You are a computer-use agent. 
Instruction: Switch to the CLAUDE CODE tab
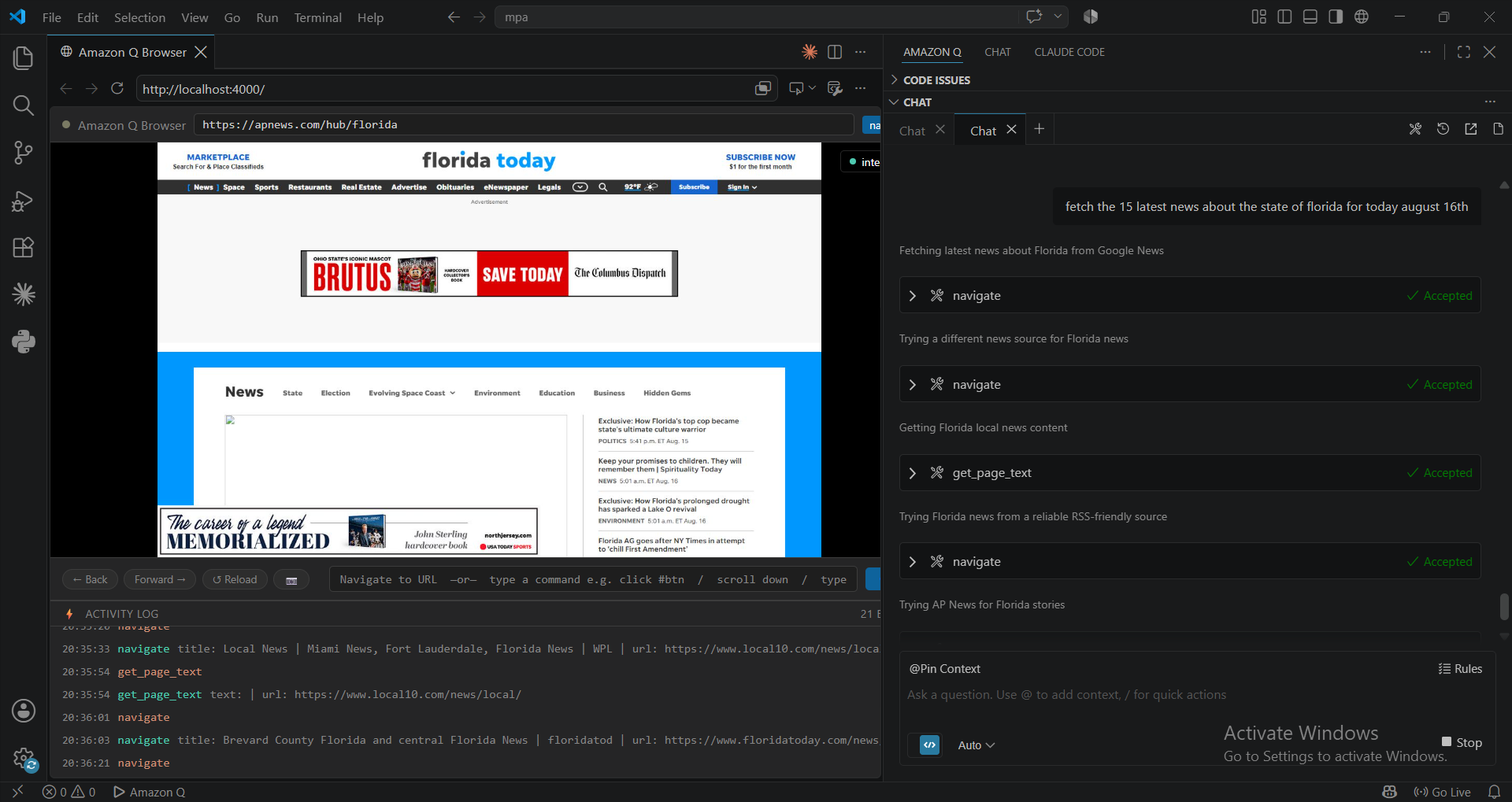[1069, 52]
